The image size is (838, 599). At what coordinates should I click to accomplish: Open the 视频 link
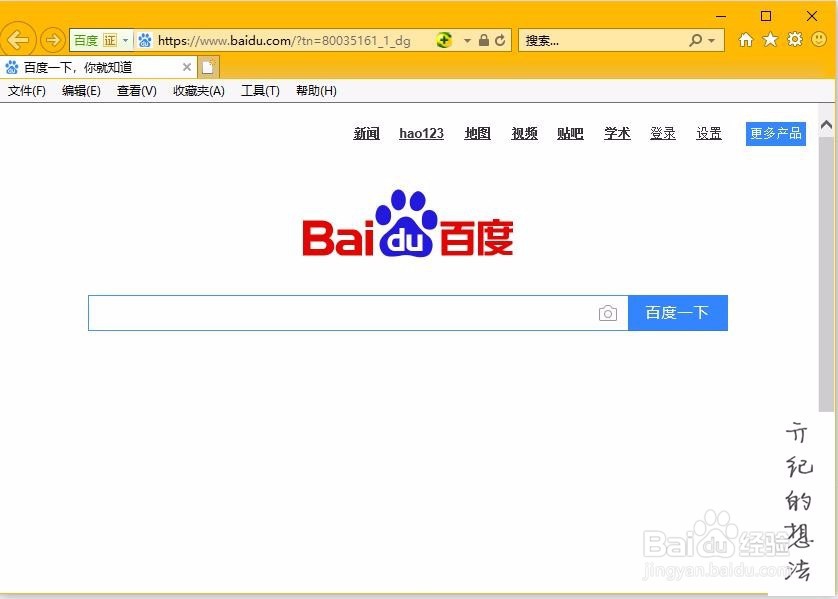pos(524,133)
